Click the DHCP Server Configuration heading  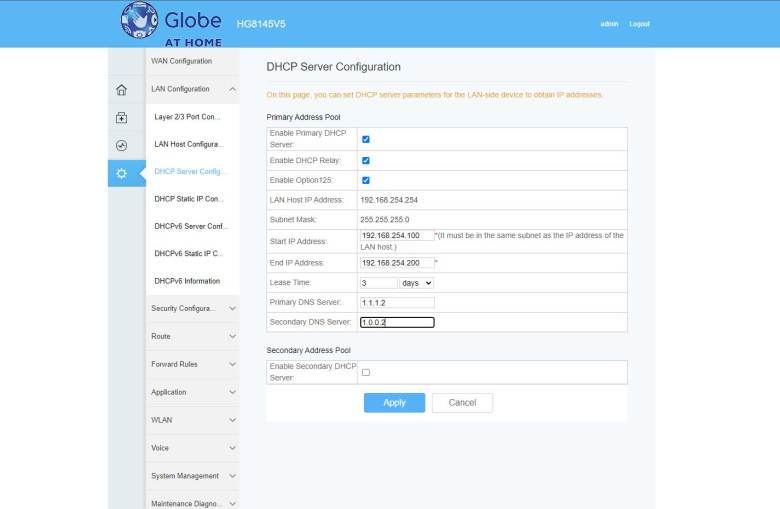[333, 67]
